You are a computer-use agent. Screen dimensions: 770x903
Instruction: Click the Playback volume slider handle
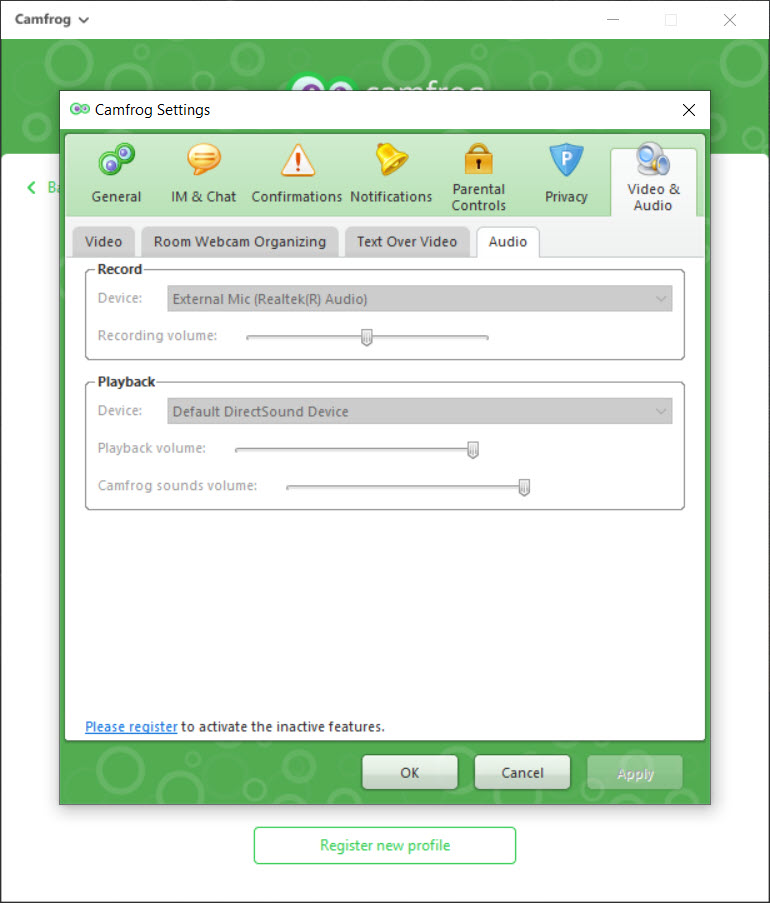[473, 450]
